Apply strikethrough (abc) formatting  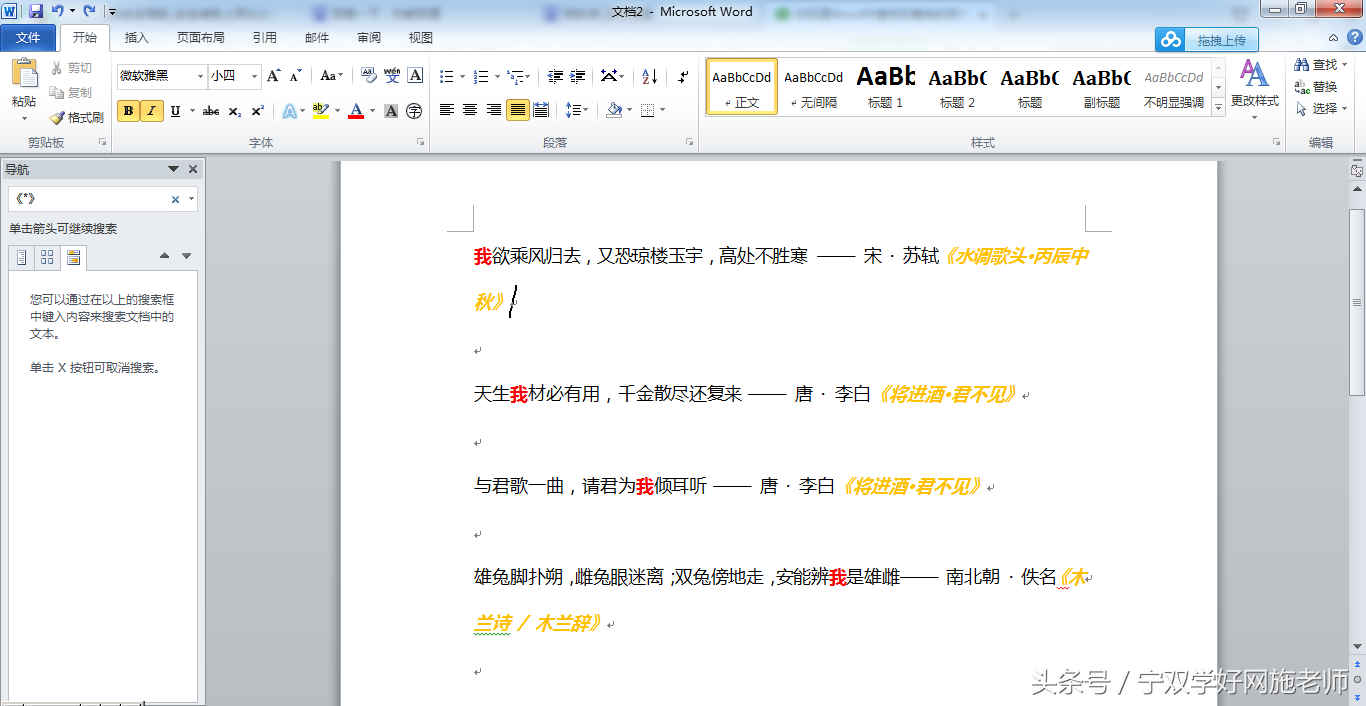coord(211,111)
